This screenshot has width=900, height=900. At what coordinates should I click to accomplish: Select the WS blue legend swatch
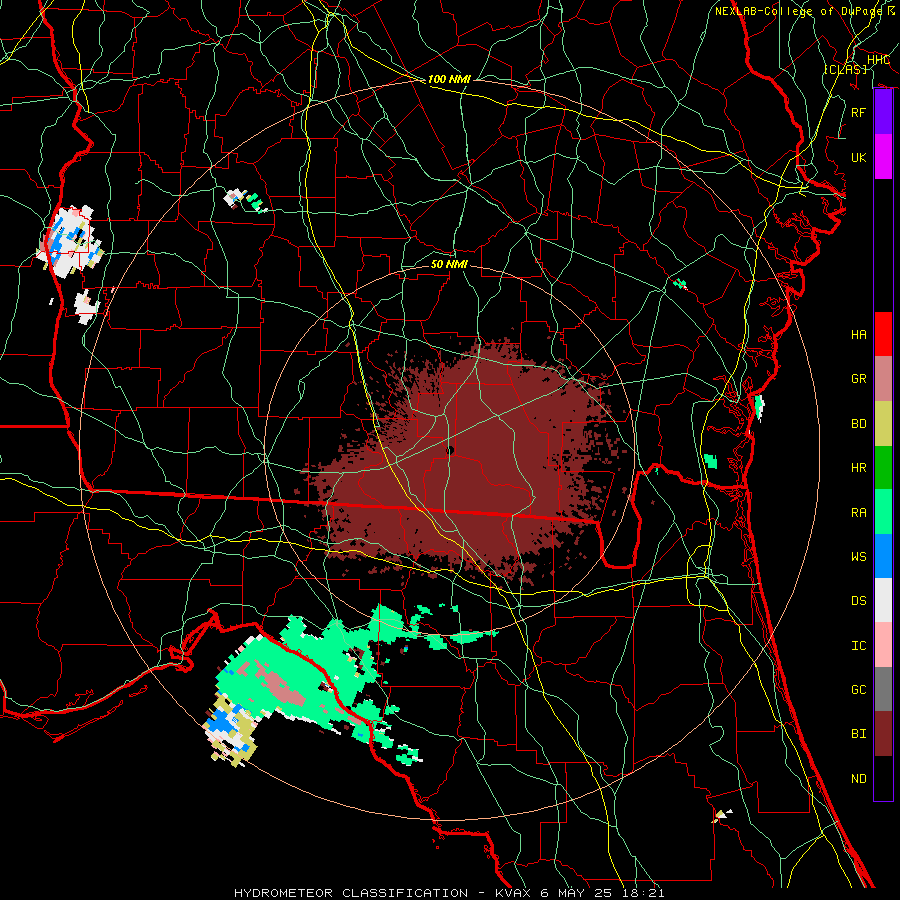[883, 556]
